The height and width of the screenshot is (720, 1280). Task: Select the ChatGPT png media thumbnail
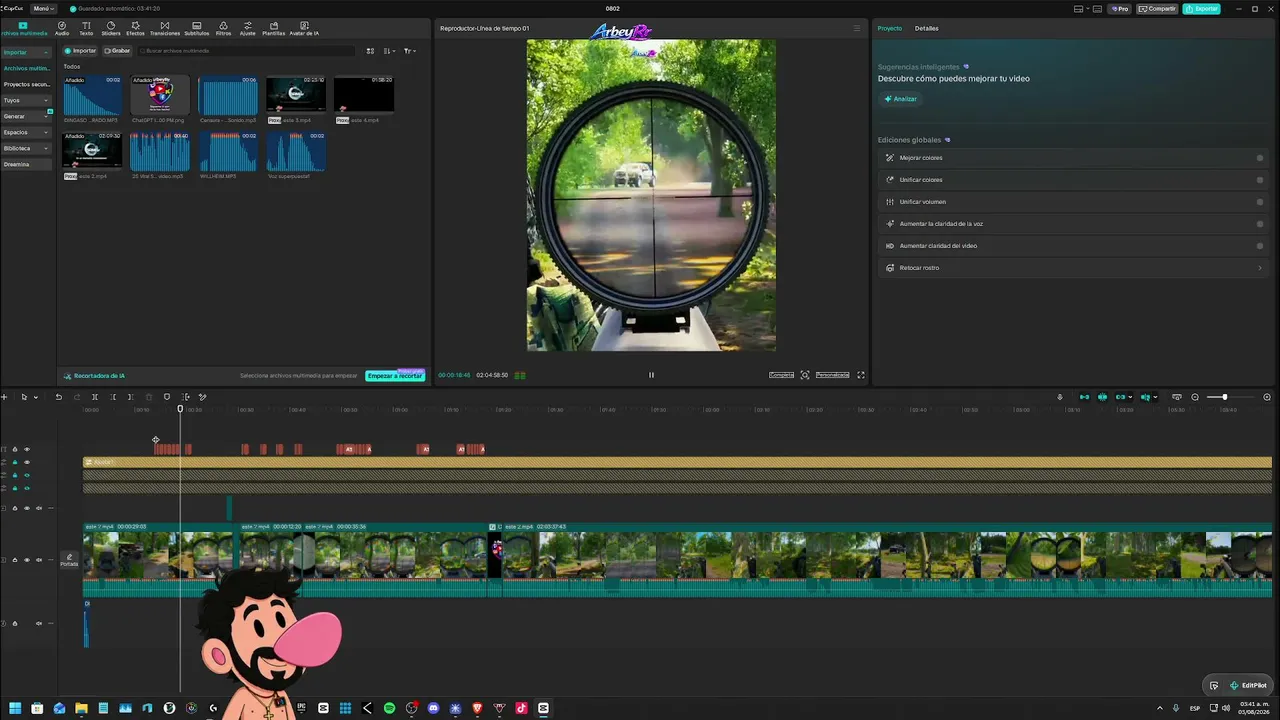[x=160, y=95]
